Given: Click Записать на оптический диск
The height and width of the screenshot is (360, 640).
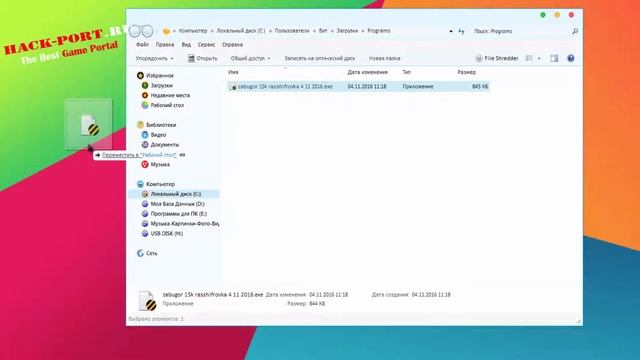Looking at the screenshot, I should (x=320, y=58).
